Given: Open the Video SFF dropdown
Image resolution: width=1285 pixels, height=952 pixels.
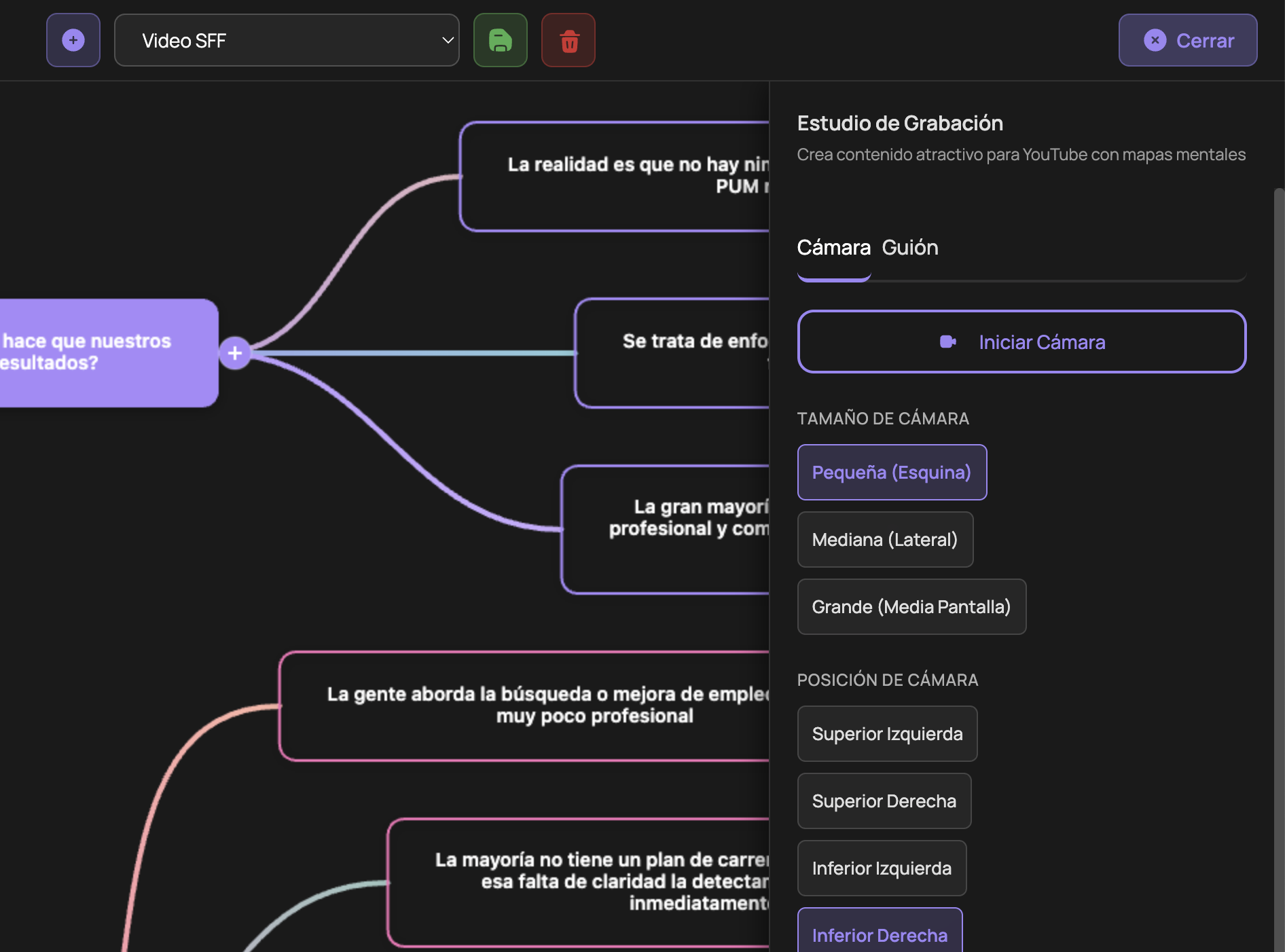Looking at the screenshot, I should pos(287,40).
